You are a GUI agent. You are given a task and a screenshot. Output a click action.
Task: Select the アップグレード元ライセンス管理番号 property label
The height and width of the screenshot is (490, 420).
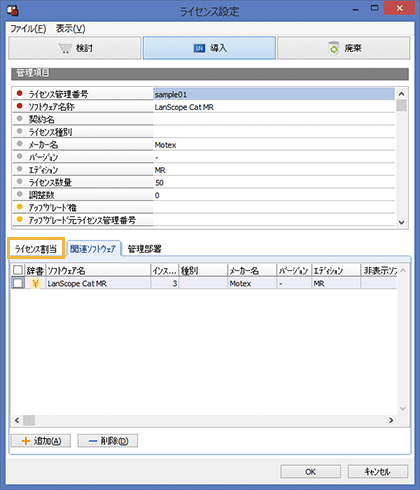(x=82, y=220)
